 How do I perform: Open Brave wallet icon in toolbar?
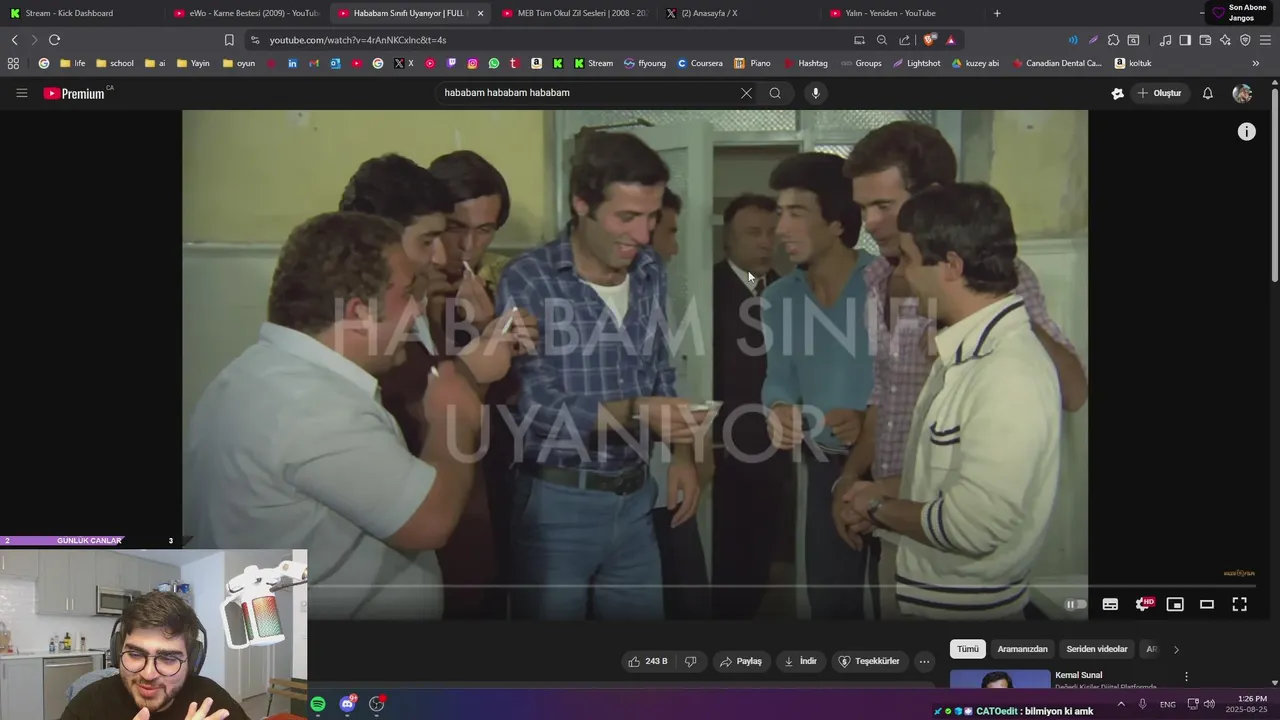pos(1205,40)
